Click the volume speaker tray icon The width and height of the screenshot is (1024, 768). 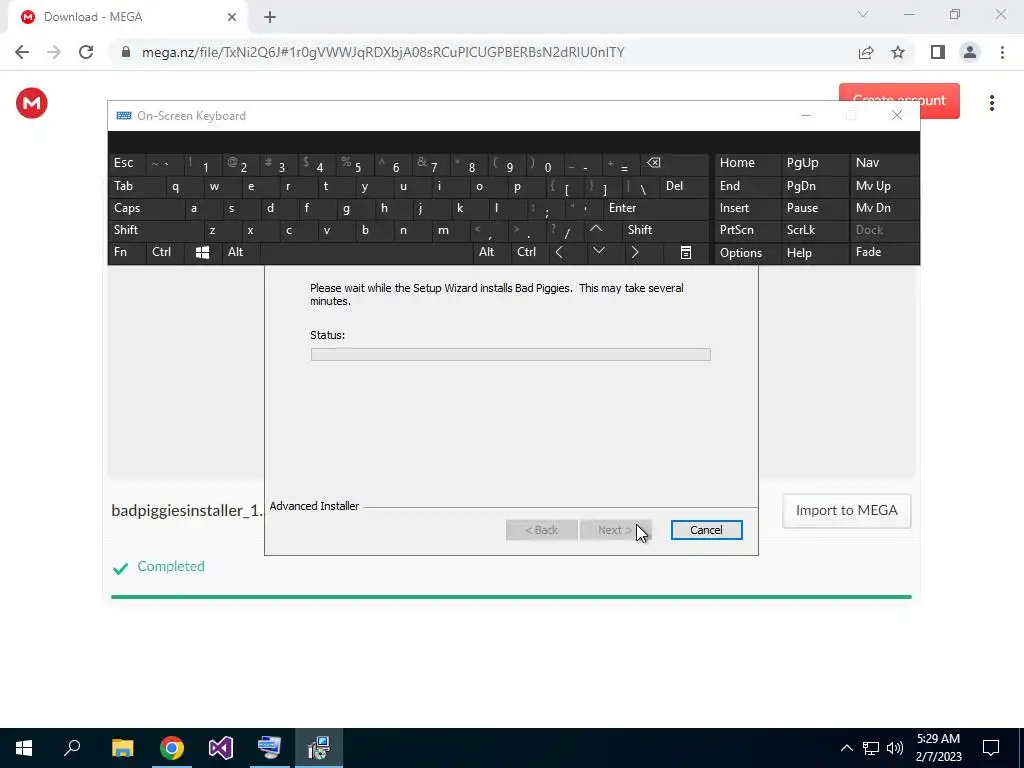coord(895,748)
